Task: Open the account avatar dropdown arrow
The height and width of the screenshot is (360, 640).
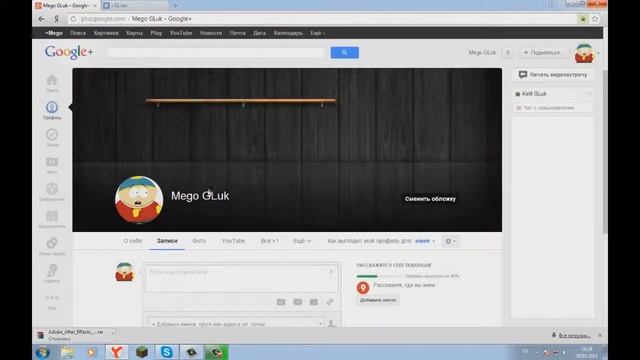Action: pyautogui.click(x=598, y=53)
